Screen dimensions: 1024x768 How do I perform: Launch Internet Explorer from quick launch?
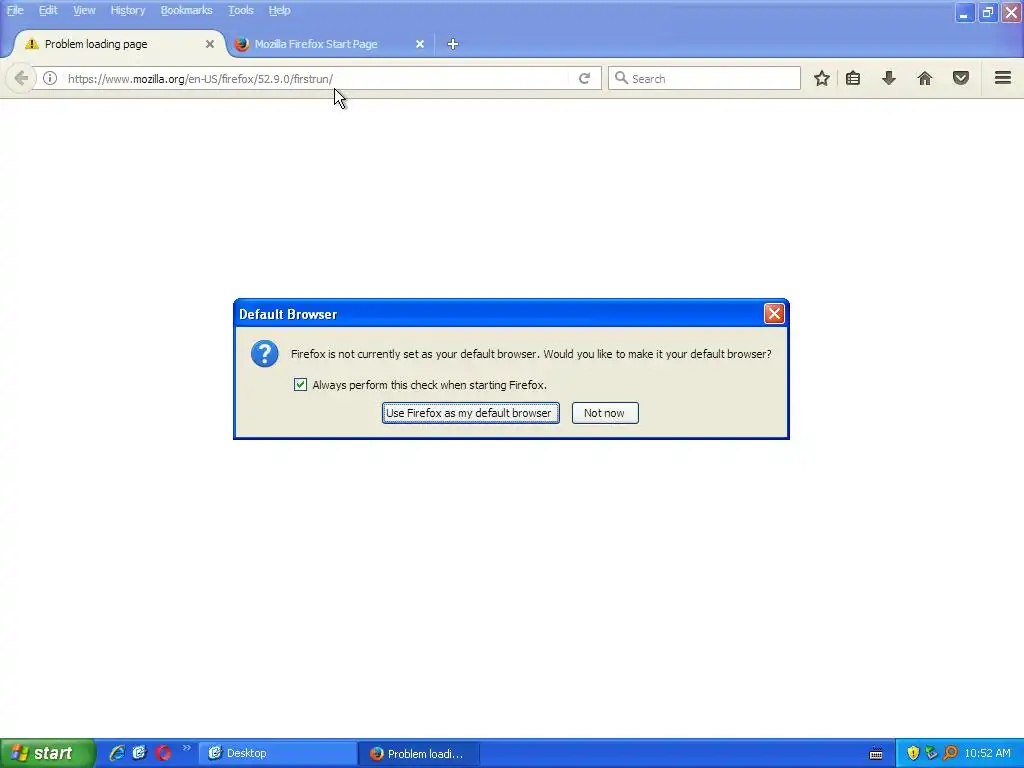click(x=117, y=753)
